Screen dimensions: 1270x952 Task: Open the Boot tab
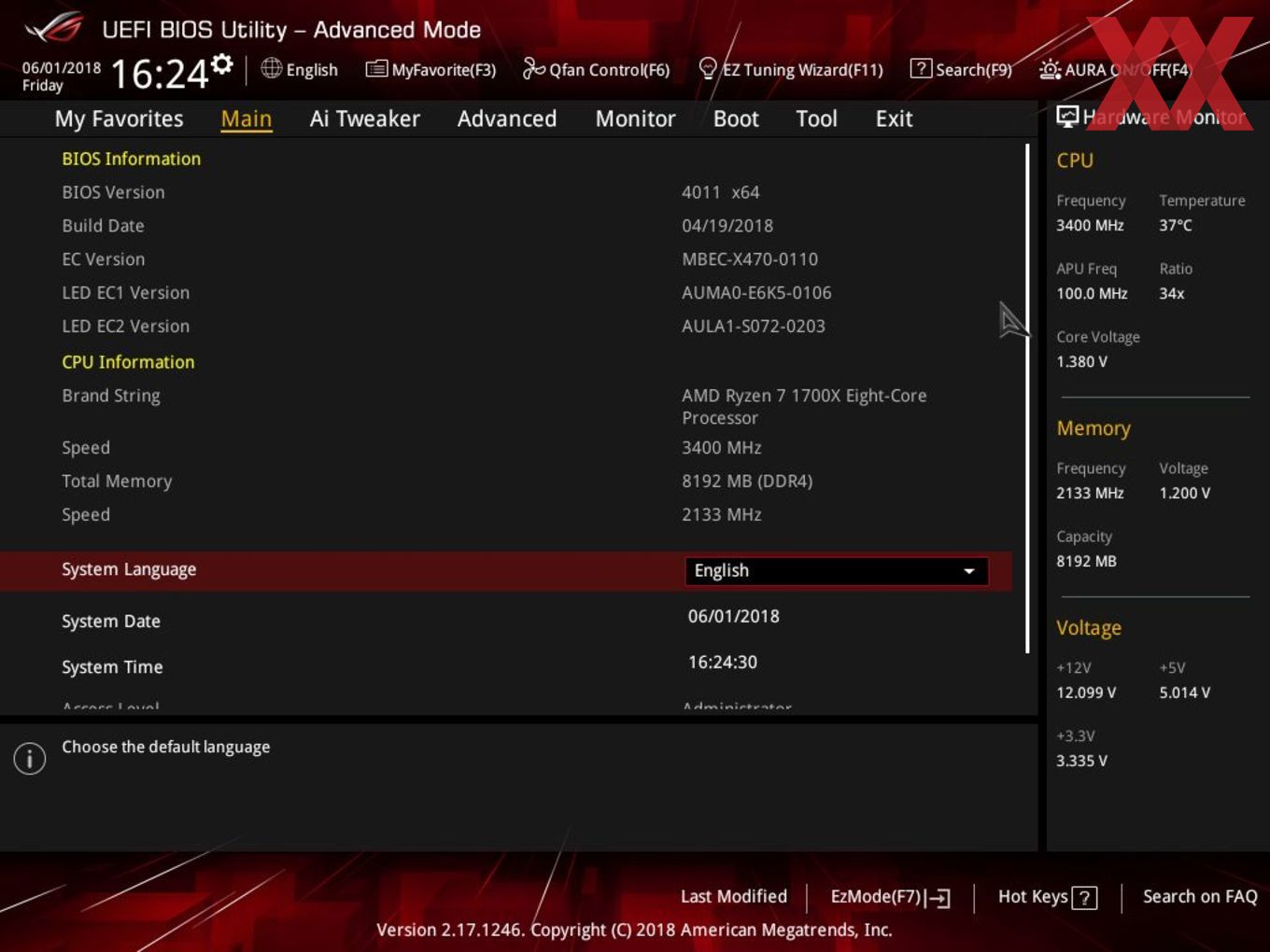click(x=736, y=119)
